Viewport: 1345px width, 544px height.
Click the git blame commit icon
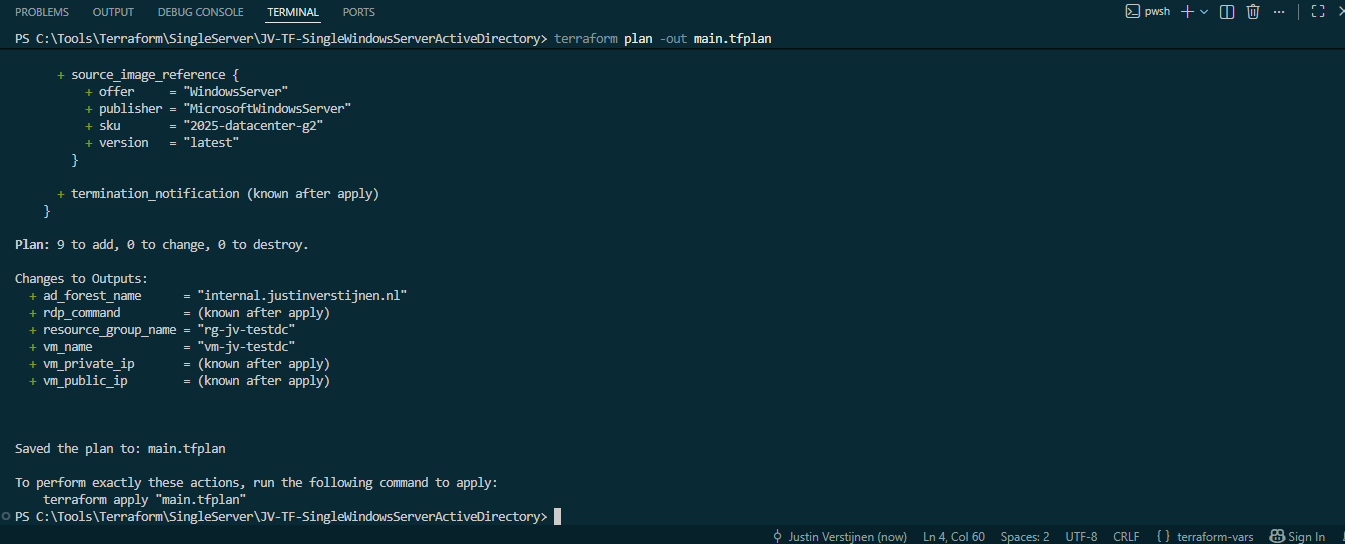tap(778, 536)
